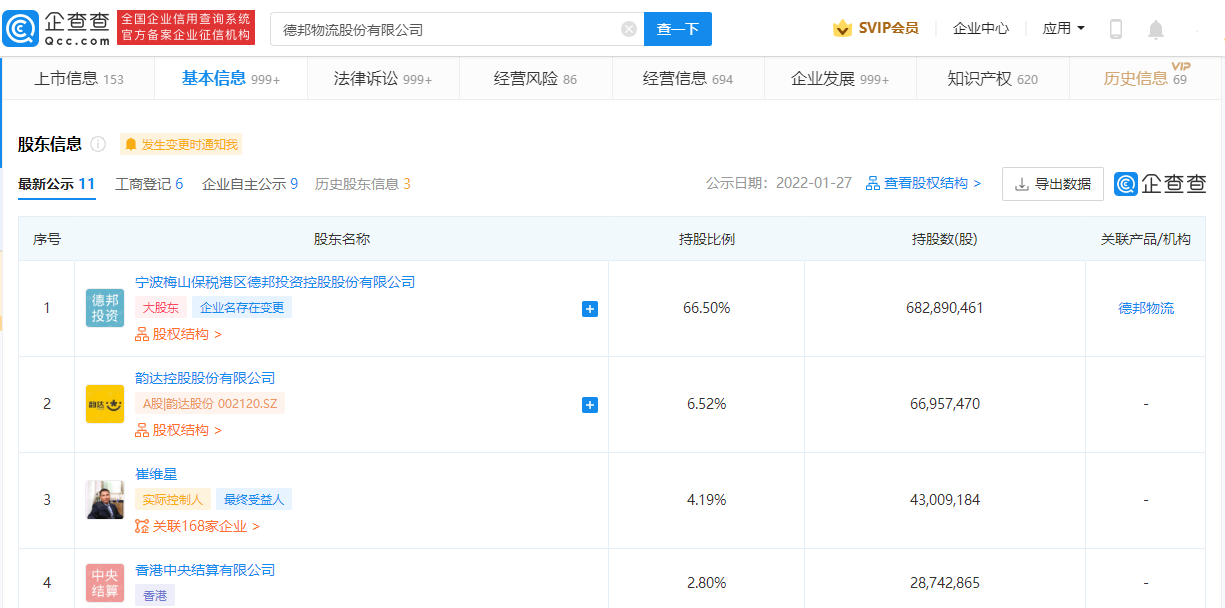
Task: Open the 应用 dropdown menu
Action: [x=1064, y=29]
